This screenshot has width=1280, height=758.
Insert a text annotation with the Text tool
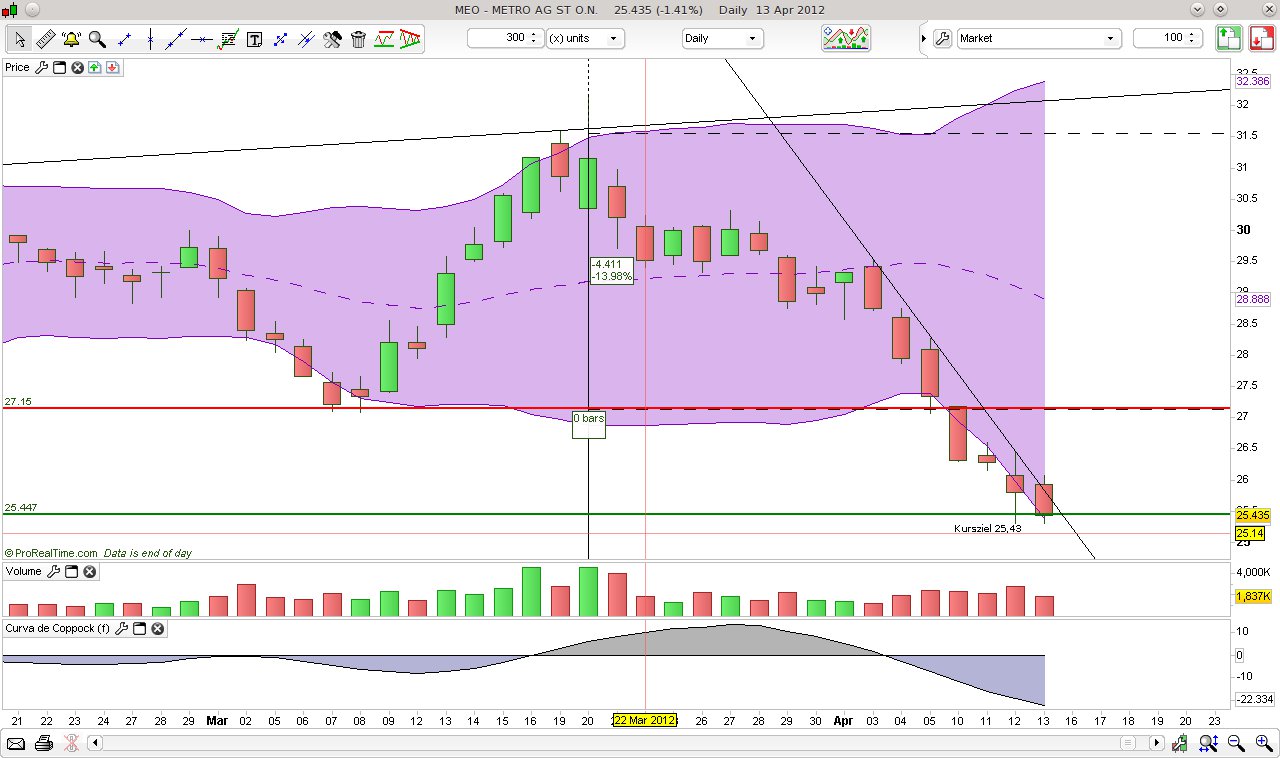coord(254,38)
